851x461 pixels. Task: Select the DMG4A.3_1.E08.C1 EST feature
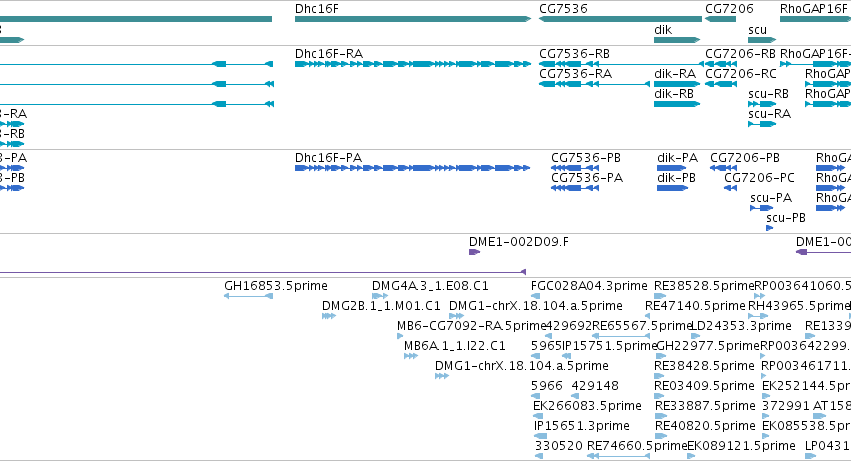(x=380, y=296)
